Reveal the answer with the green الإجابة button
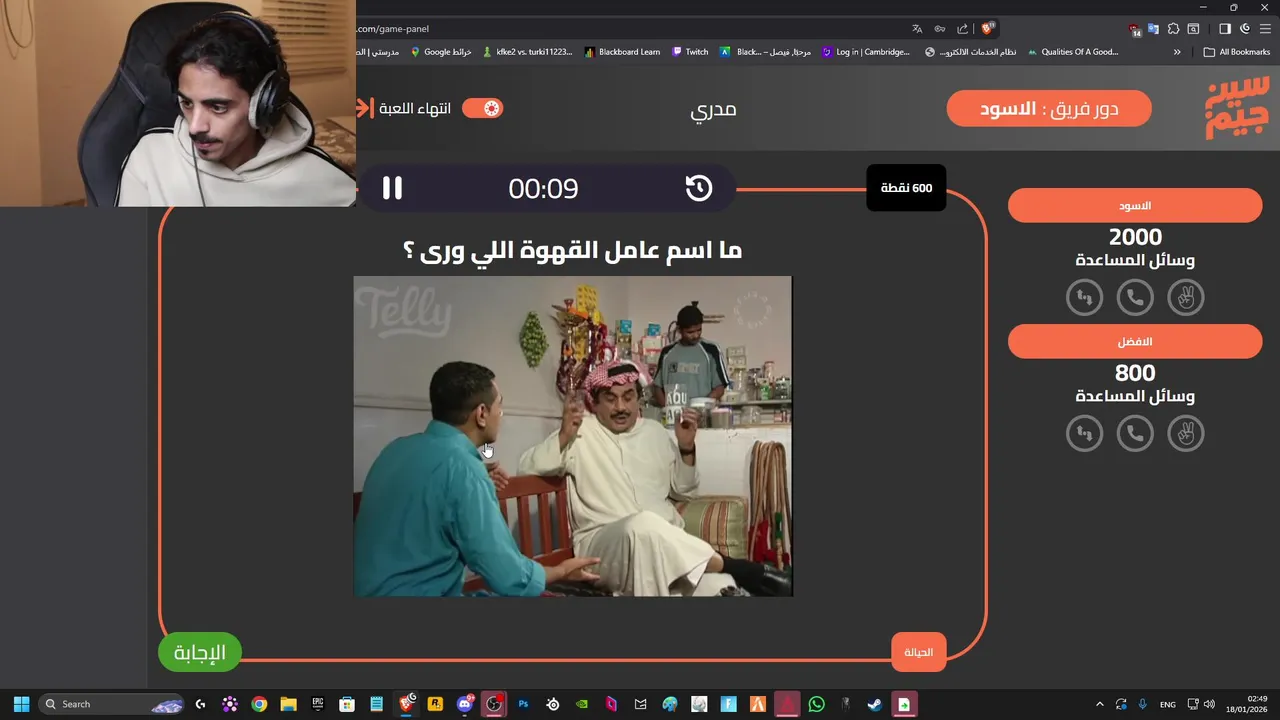1280x720 pixels. point(200,653)
